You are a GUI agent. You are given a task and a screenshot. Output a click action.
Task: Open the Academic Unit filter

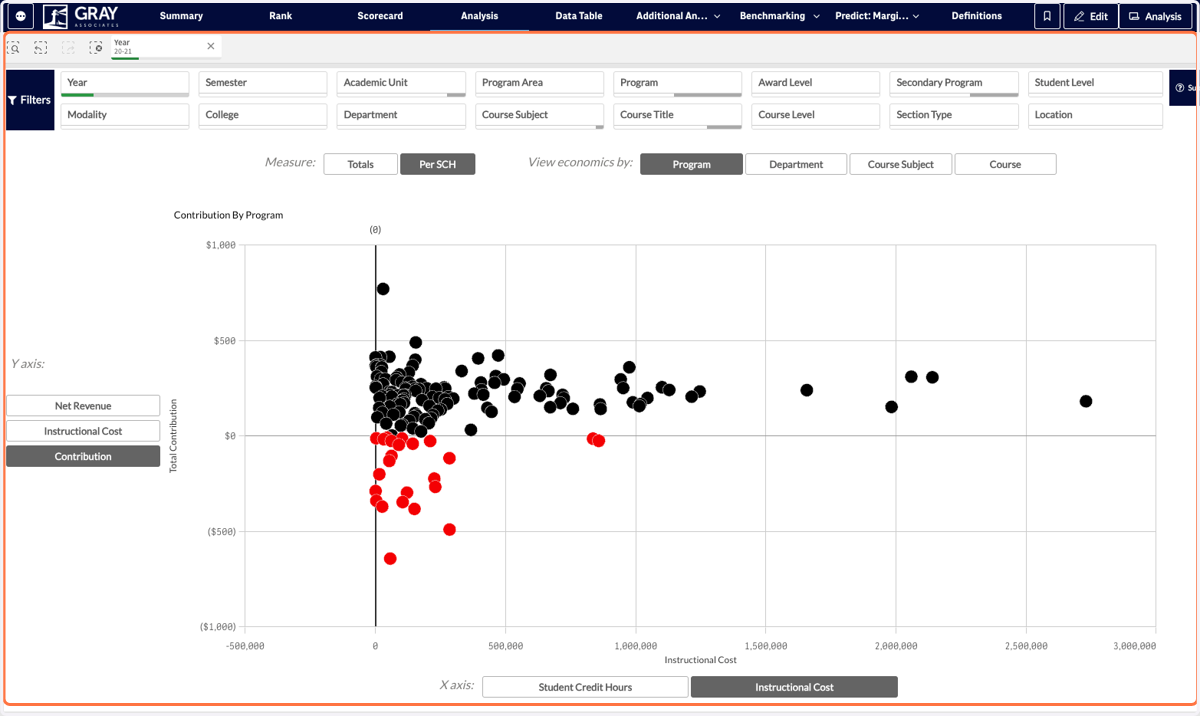pyautogui.click(x=401, y=84)
